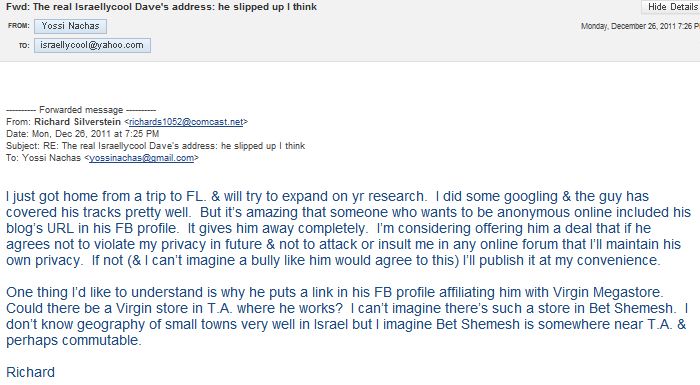The height and width of the screenshot is (385, 700).
Task: Click paragraph starting 'One thing I'd like'
Action: pyautogui.click(x=346, y=316)
